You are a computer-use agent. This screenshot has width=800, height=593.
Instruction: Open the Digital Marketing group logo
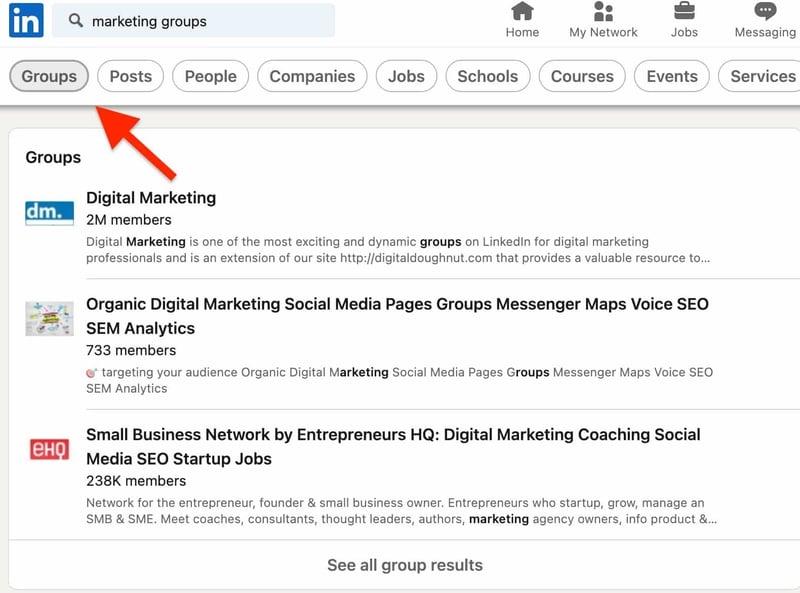click(49, 210)
